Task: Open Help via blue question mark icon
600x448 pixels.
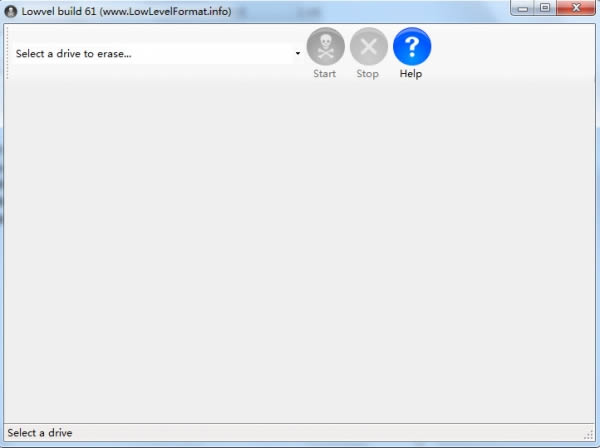Action: coord(412,47)
